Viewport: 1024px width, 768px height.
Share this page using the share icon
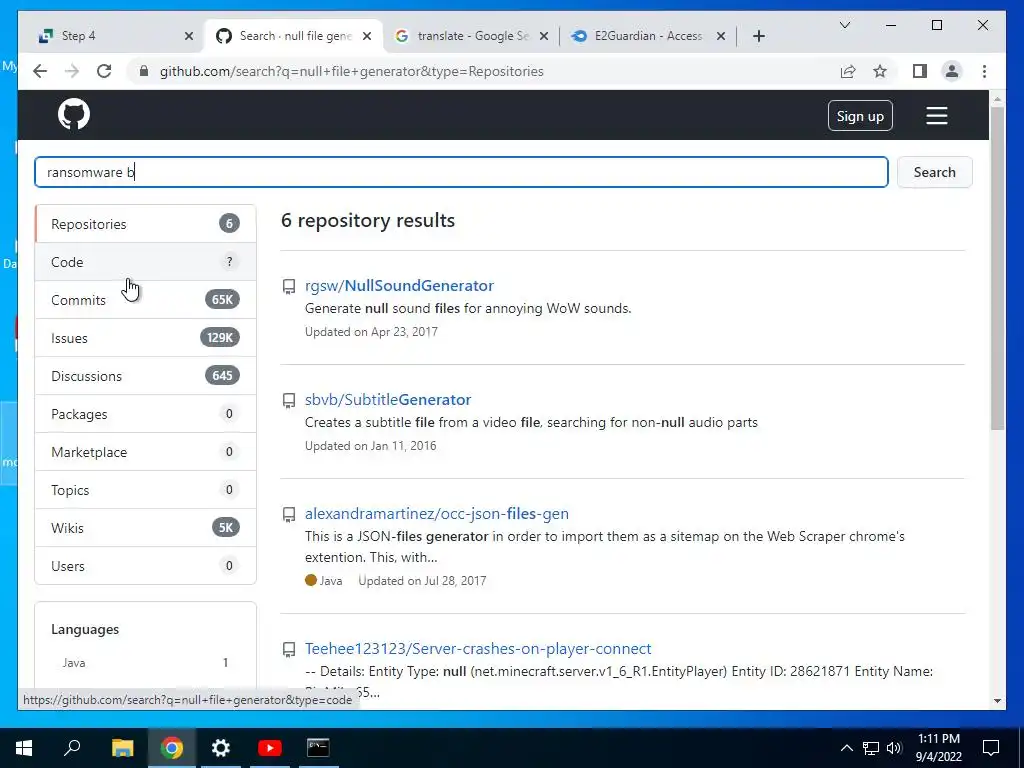[x=848, y=71]
